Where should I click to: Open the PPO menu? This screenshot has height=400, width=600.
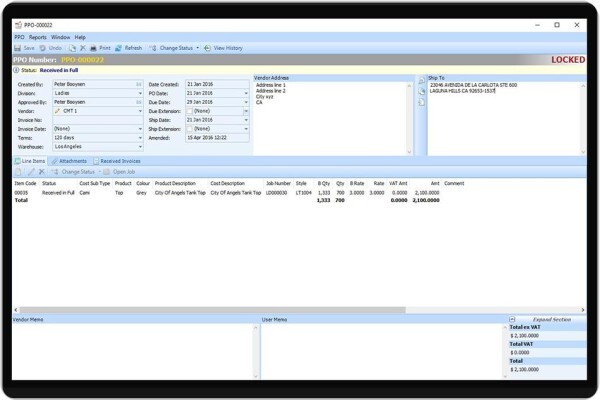pyautogui.click(x=20, y=37)
